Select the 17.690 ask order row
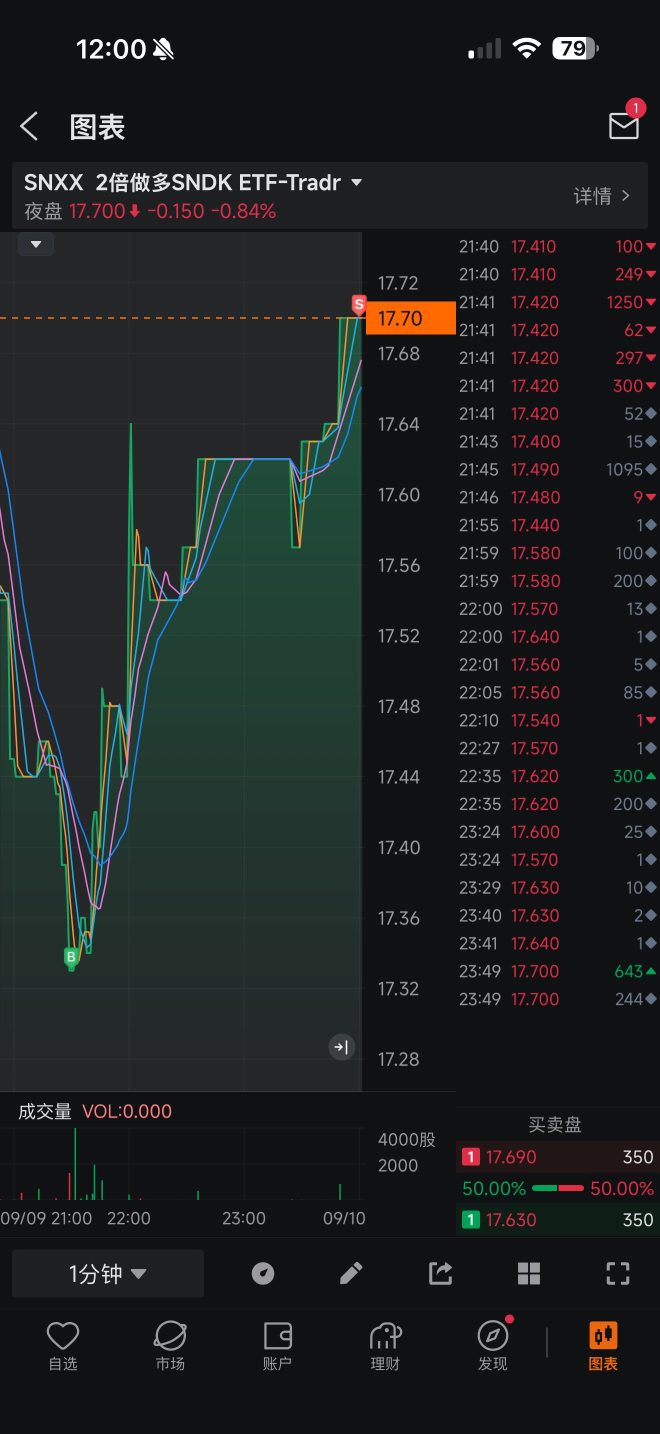 coord(557,1157)
